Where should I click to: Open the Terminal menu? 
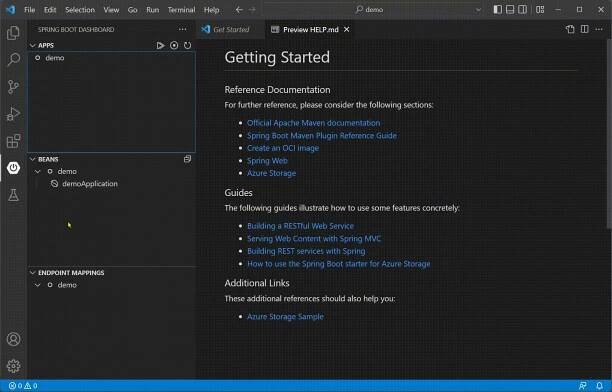coord(181,10)
